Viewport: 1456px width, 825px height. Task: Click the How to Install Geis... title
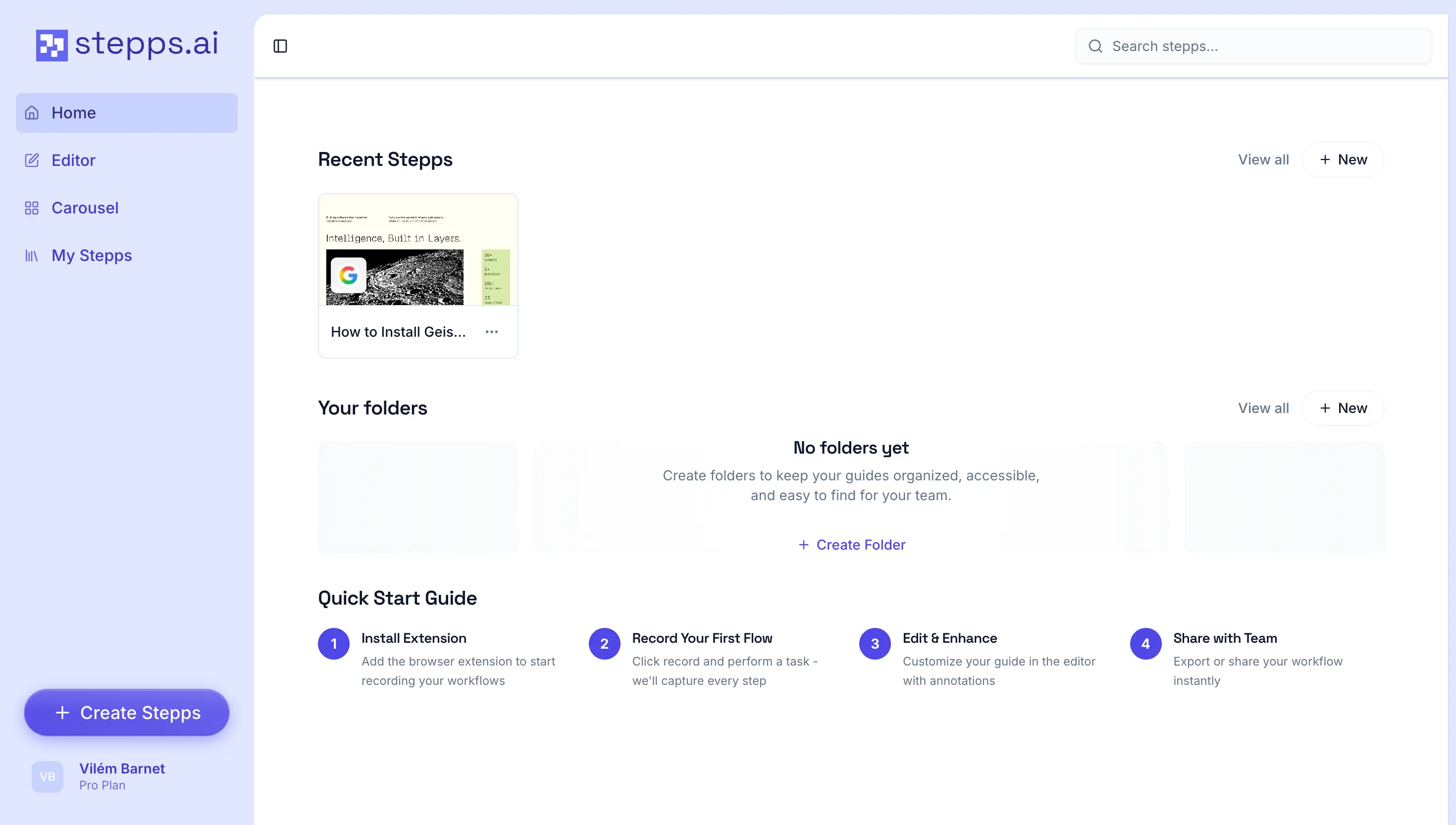pyautogui.click(x=398, y=331)
